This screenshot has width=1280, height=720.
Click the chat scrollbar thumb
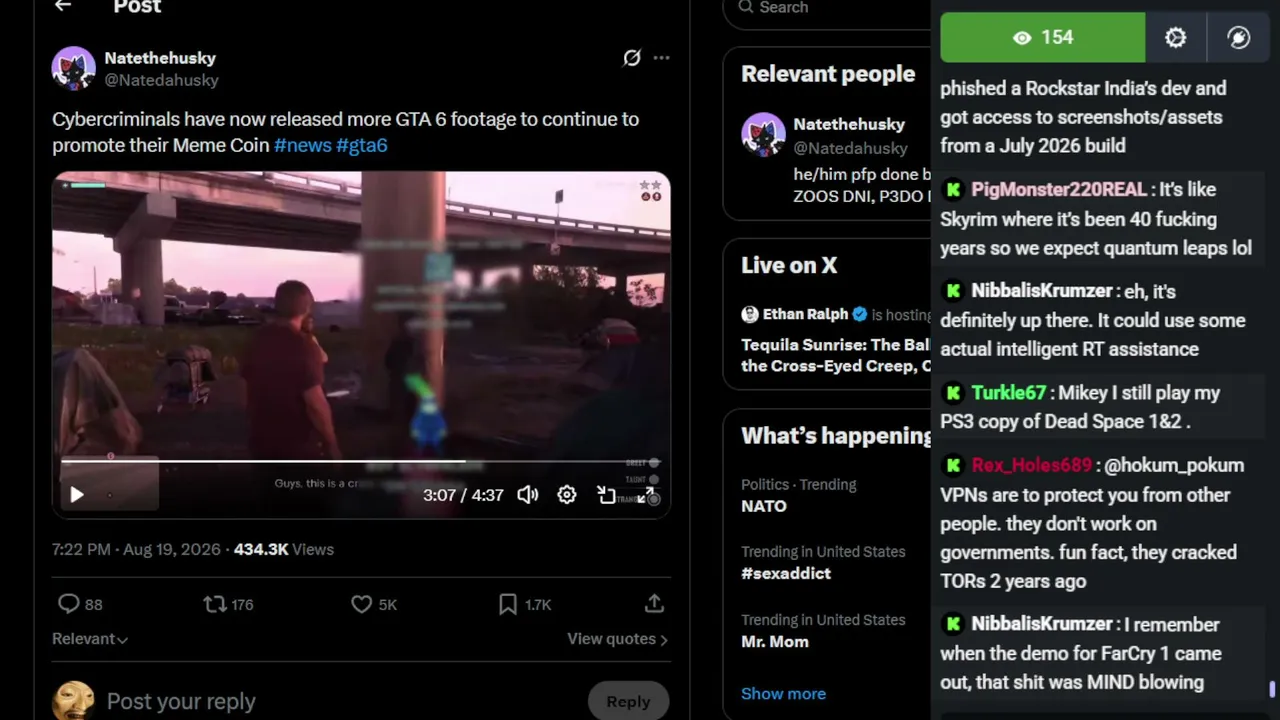point(1272,690)
